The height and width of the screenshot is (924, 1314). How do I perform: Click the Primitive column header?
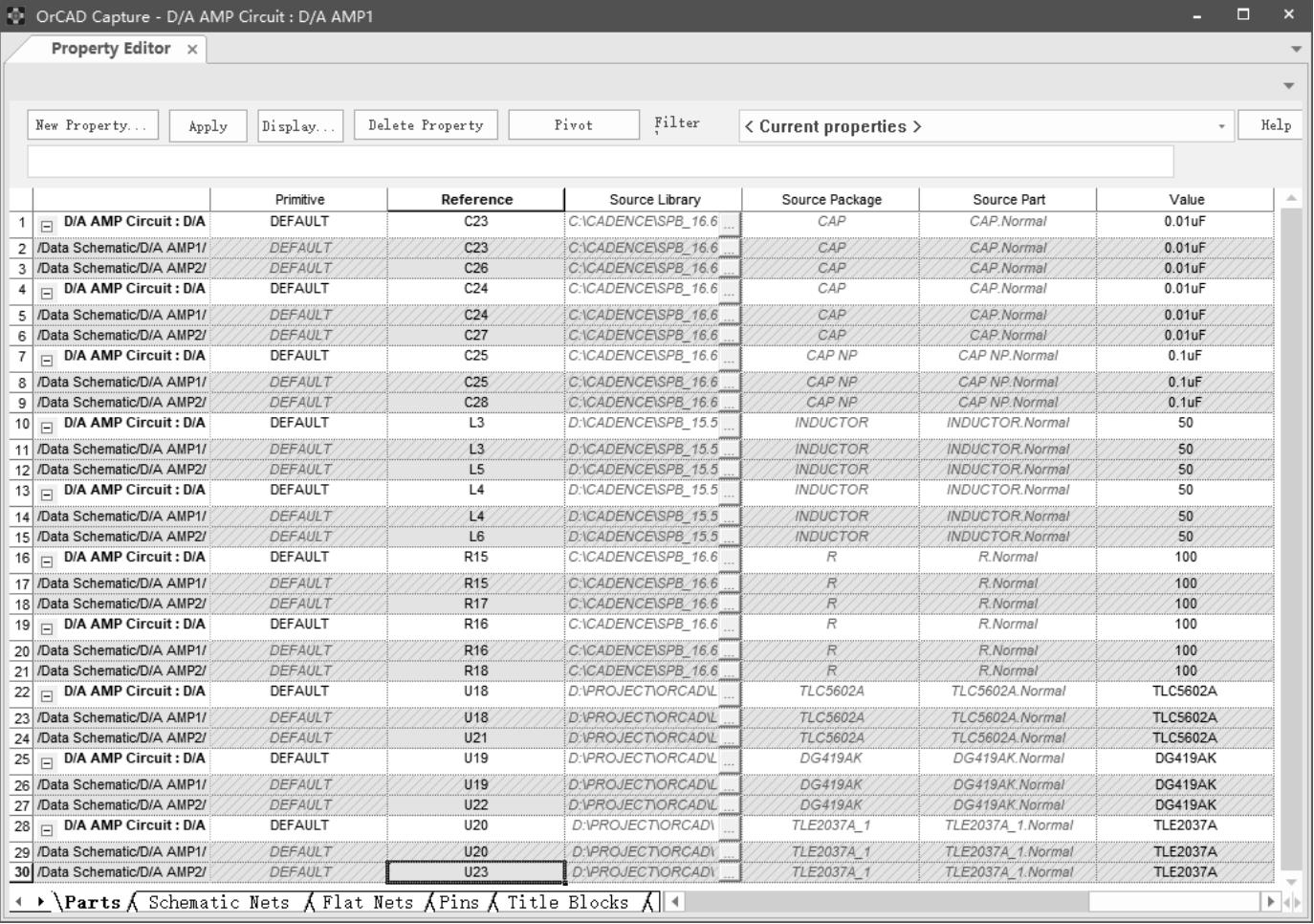[x=299, y=199]
